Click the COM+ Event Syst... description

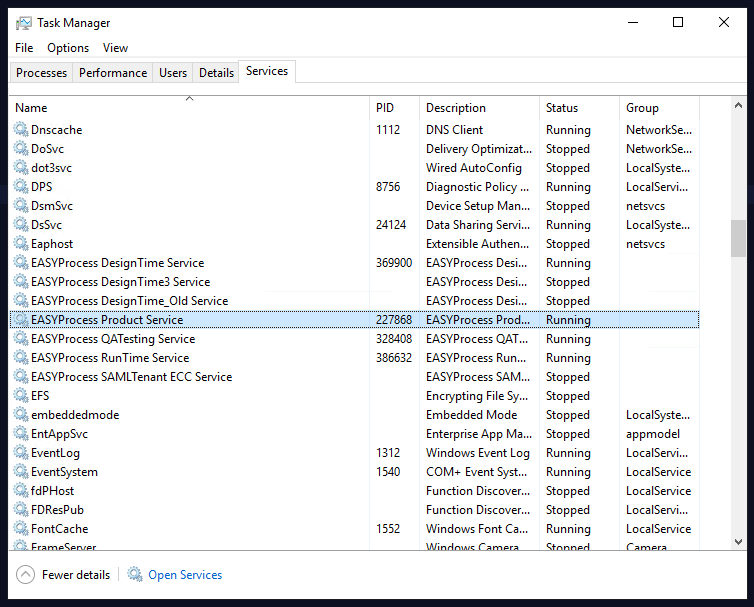[477, 472]
